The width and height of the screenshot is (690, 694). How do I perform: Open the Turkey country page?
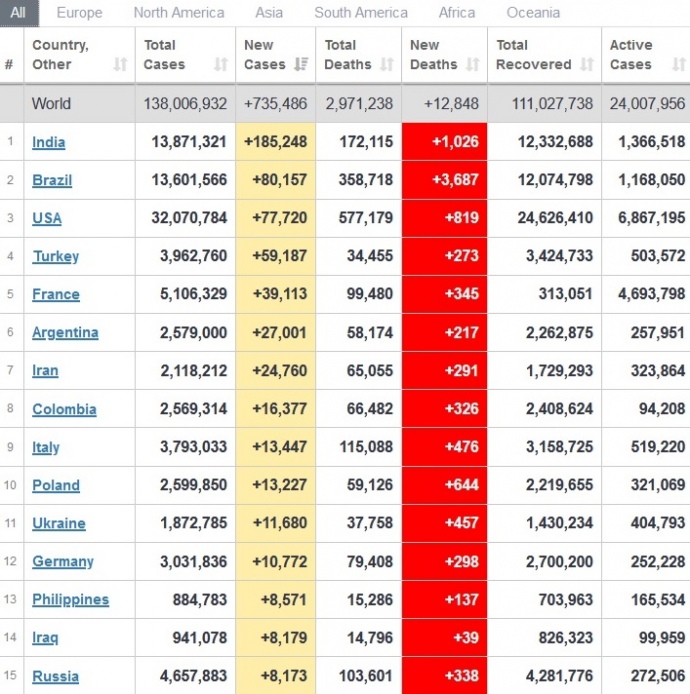pos(55,256)
